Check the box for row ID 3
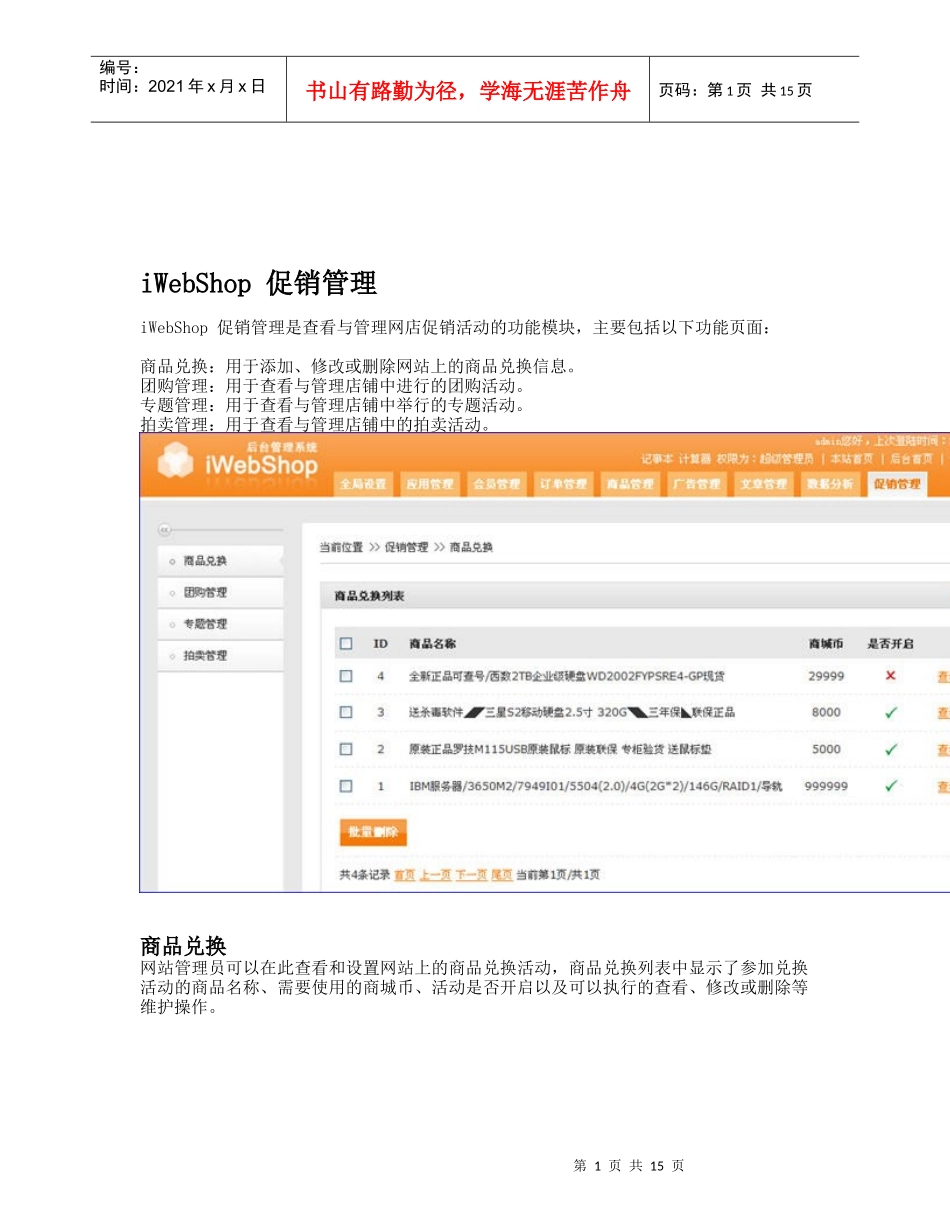This screenshot has width=950, height=1230. tap(346, 712)
